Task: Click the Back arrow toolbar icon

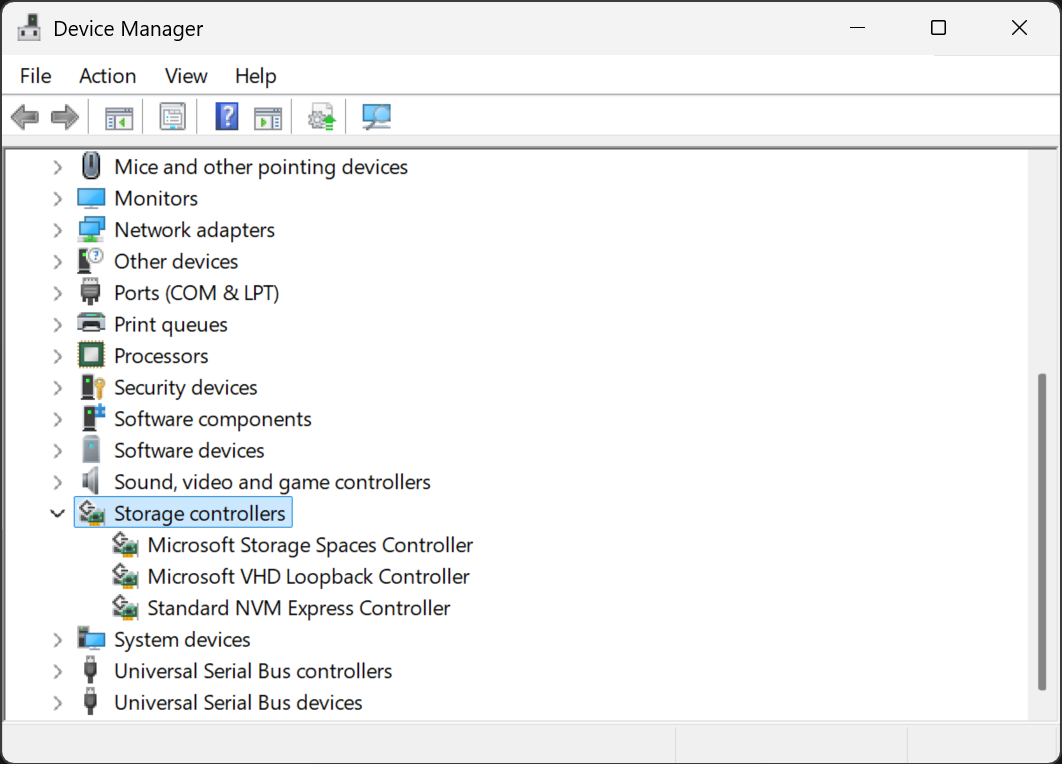Action: click(24, 117)
